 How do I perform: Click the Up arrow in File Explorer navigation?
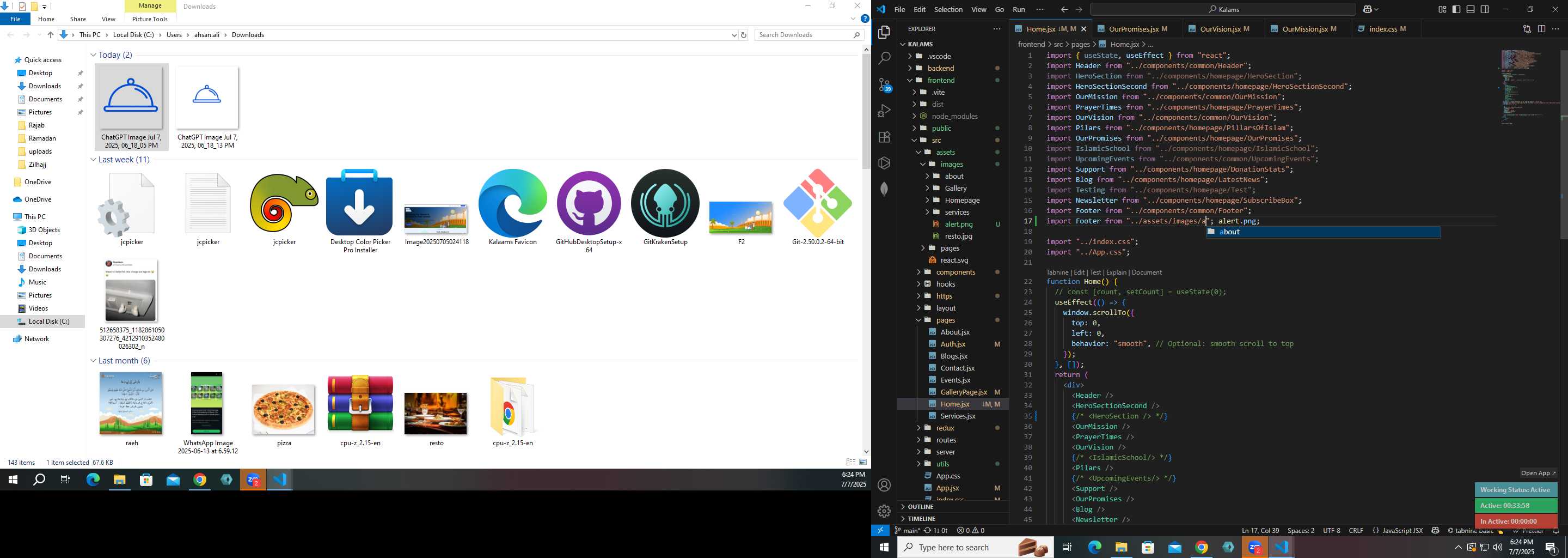pos(51,35)
